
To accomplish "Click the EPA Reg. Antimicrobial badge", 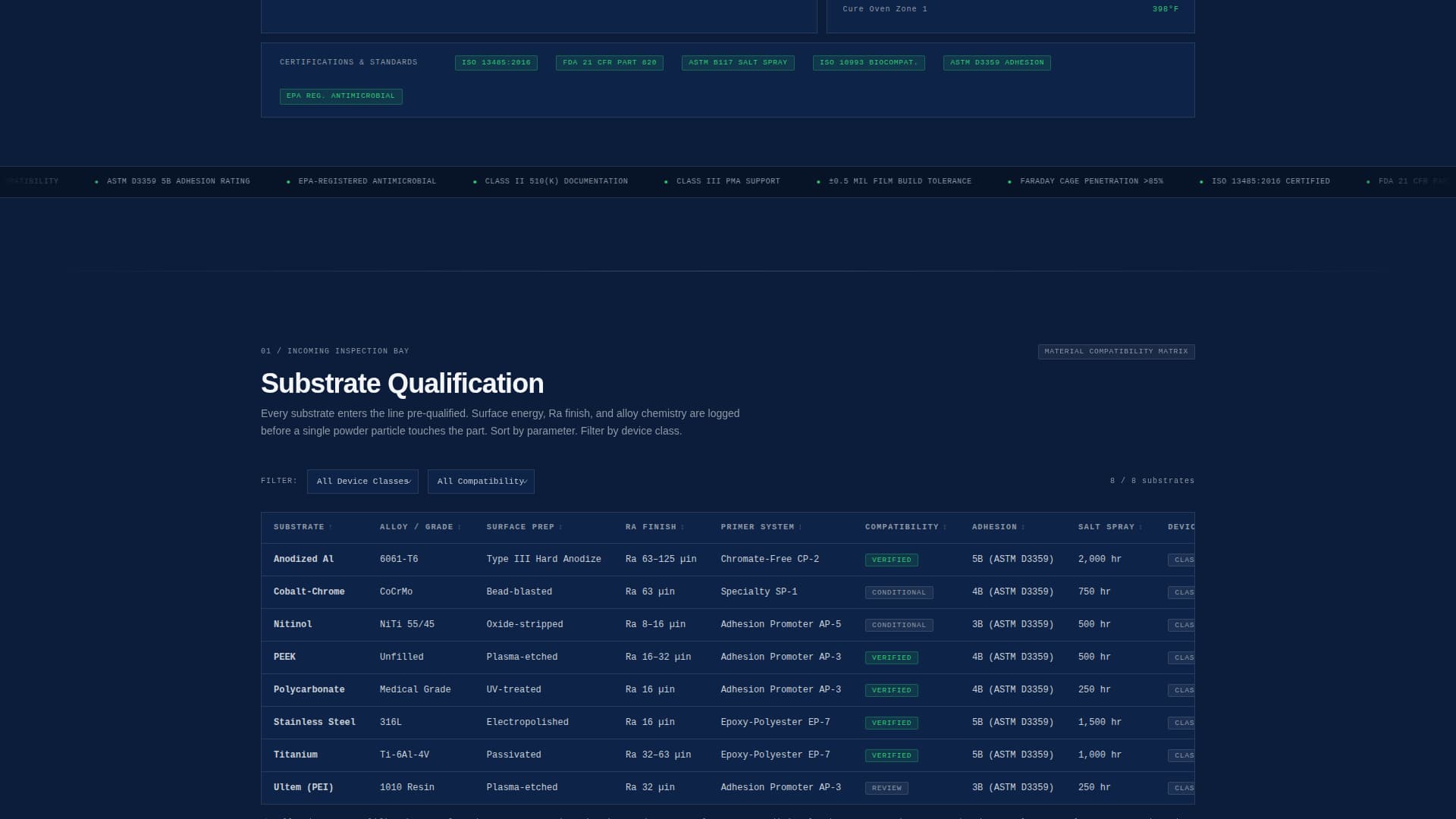I will 340,96.
